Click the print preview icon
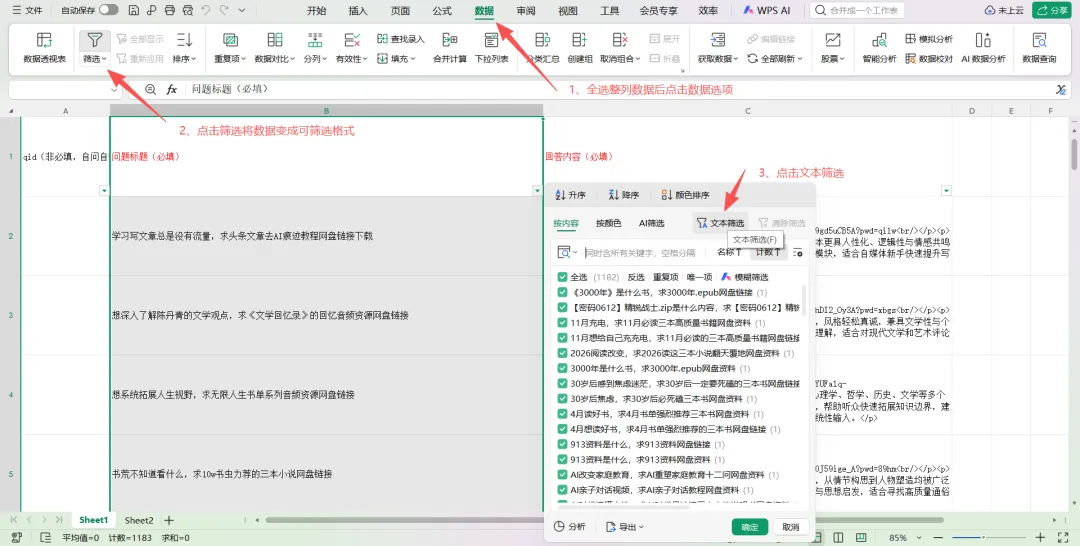The width and height of the screenshot is (1080, 546). pos(187,10)
